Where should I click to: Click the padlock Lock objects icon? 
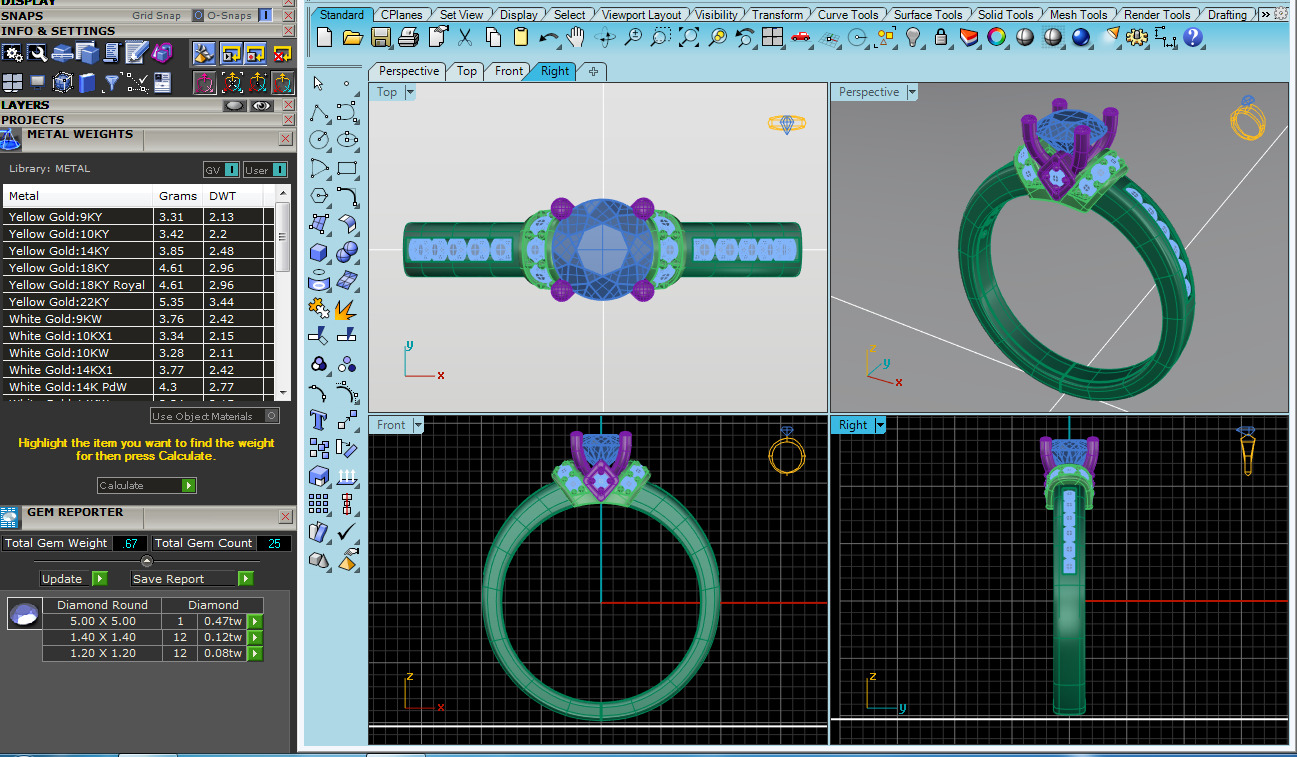tap(941, 38)
